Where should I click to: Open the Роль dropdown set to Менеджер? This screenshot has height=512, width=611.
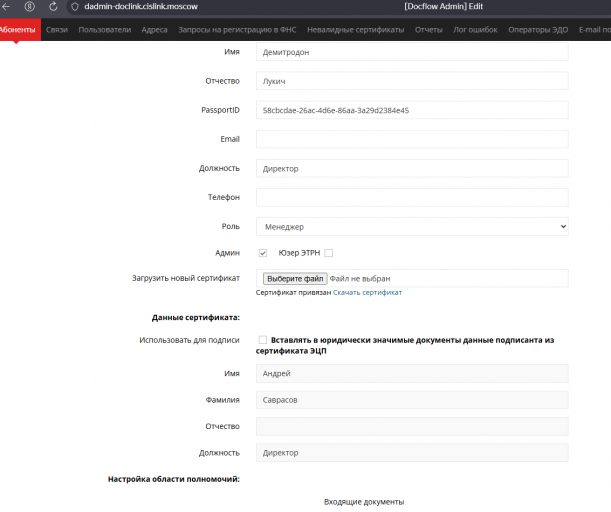pos(412,226)
